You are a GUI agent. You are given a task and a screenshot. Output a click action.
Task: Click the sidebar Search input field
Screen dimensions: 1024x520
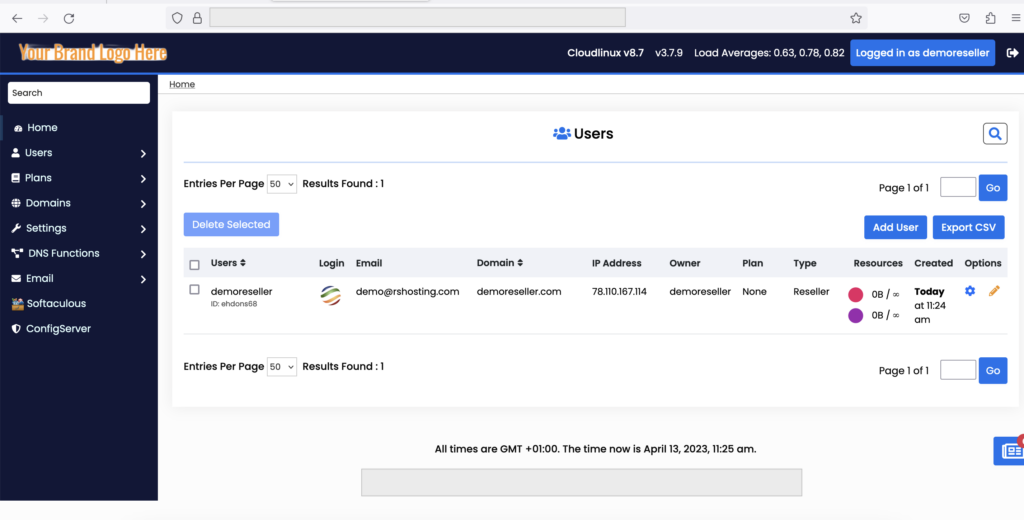pos(79,93)
